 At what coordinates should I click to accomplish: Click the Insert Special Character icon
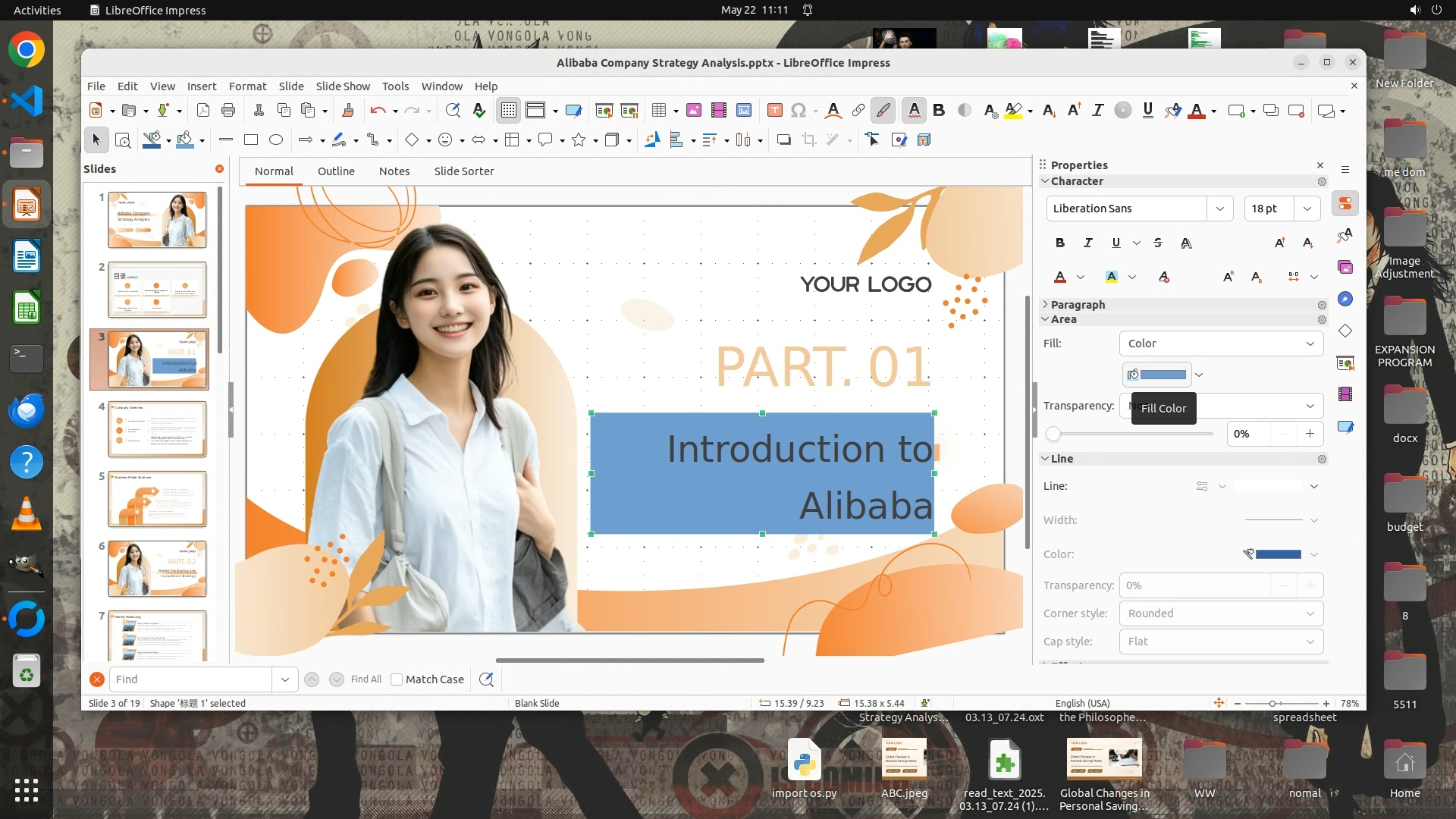tap(798, 111)
